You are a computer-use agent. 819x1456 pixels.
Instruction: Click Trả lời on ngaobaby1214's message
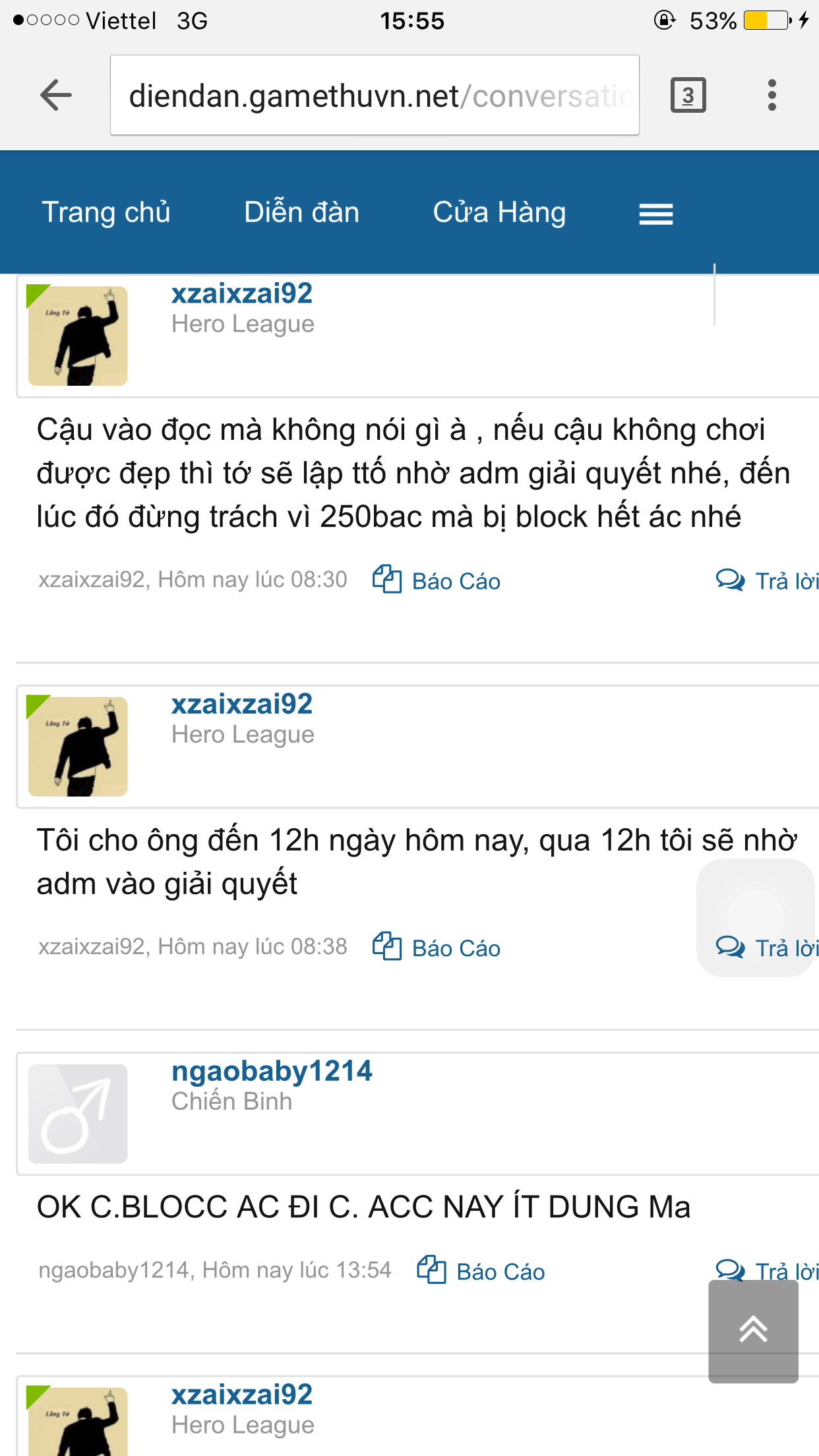(768, 1269)
